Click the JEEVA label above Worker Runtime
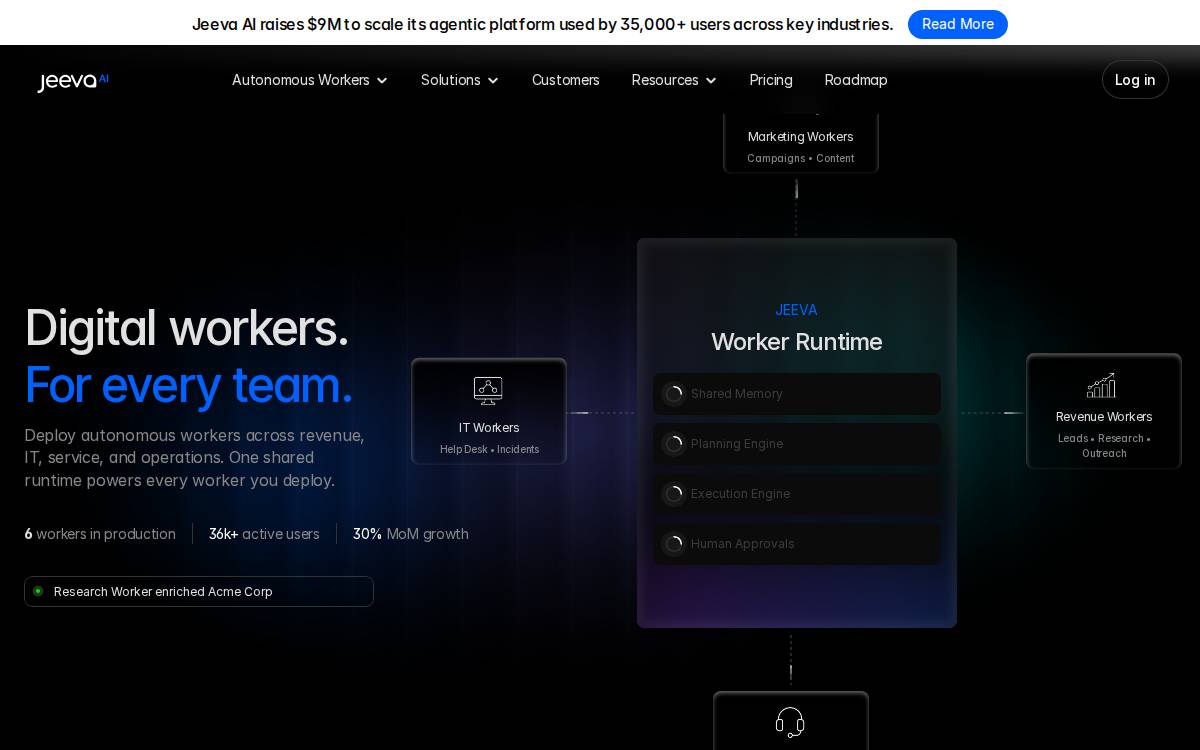1200x750 pixels. pos(796,310)
